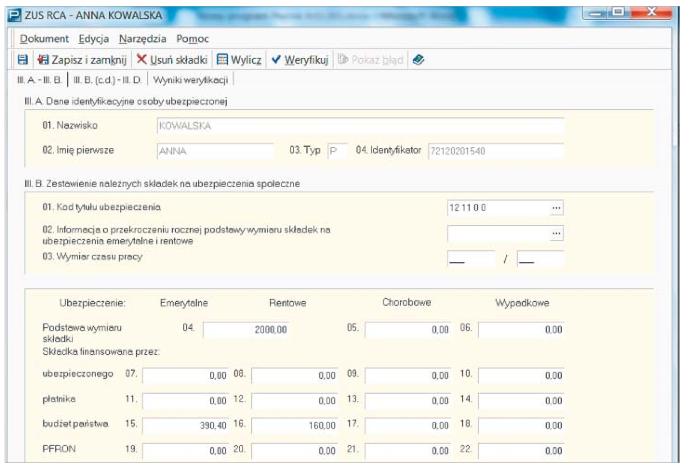Open lookup for Kod tytułu ubezpieczenia
This screenshot has width=691, height=476.
coord(556,207)
